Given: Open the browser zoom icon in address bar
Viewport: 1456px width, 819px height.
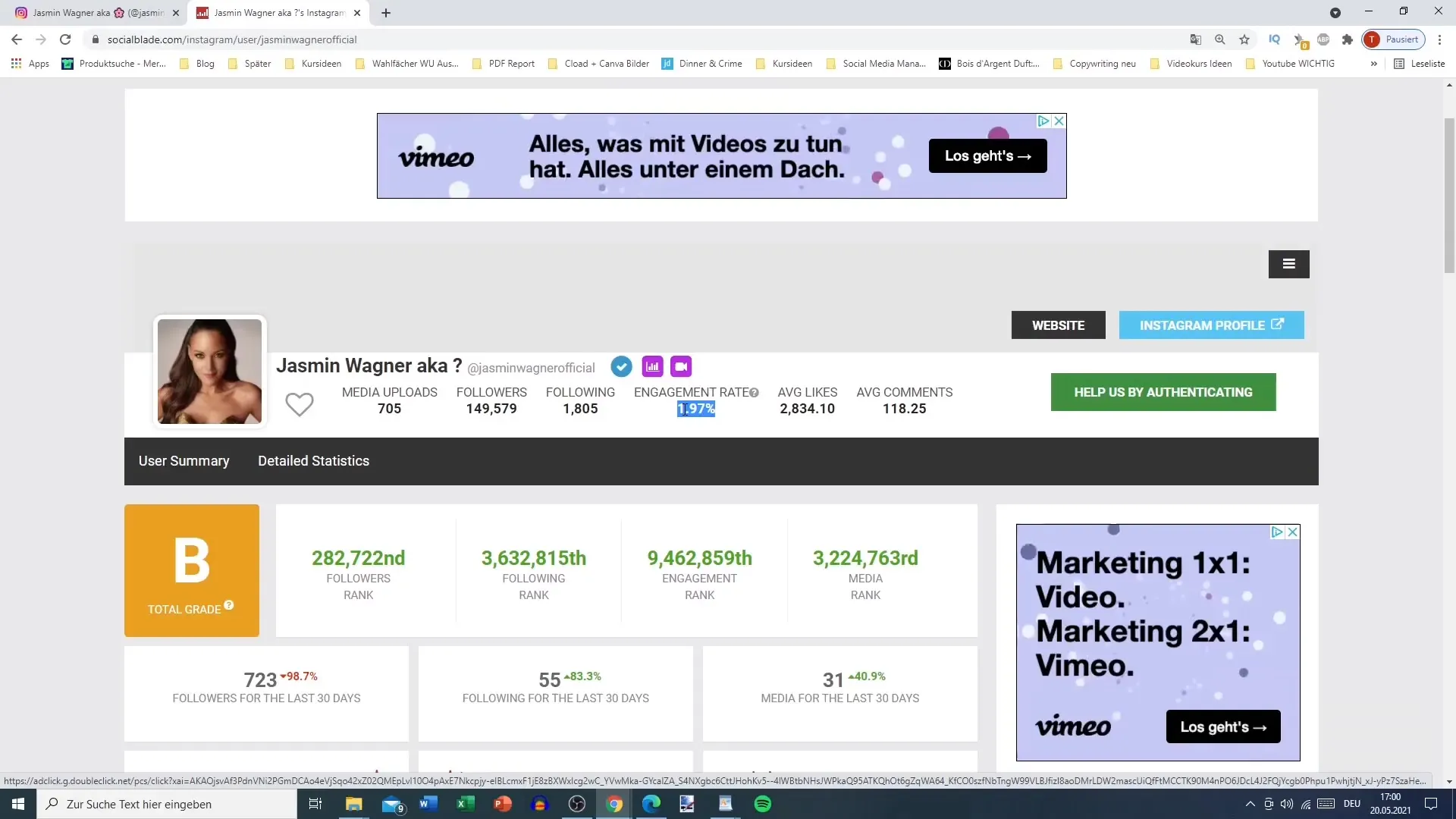Looking at the screenshot, I should (x=1220, y=39).
